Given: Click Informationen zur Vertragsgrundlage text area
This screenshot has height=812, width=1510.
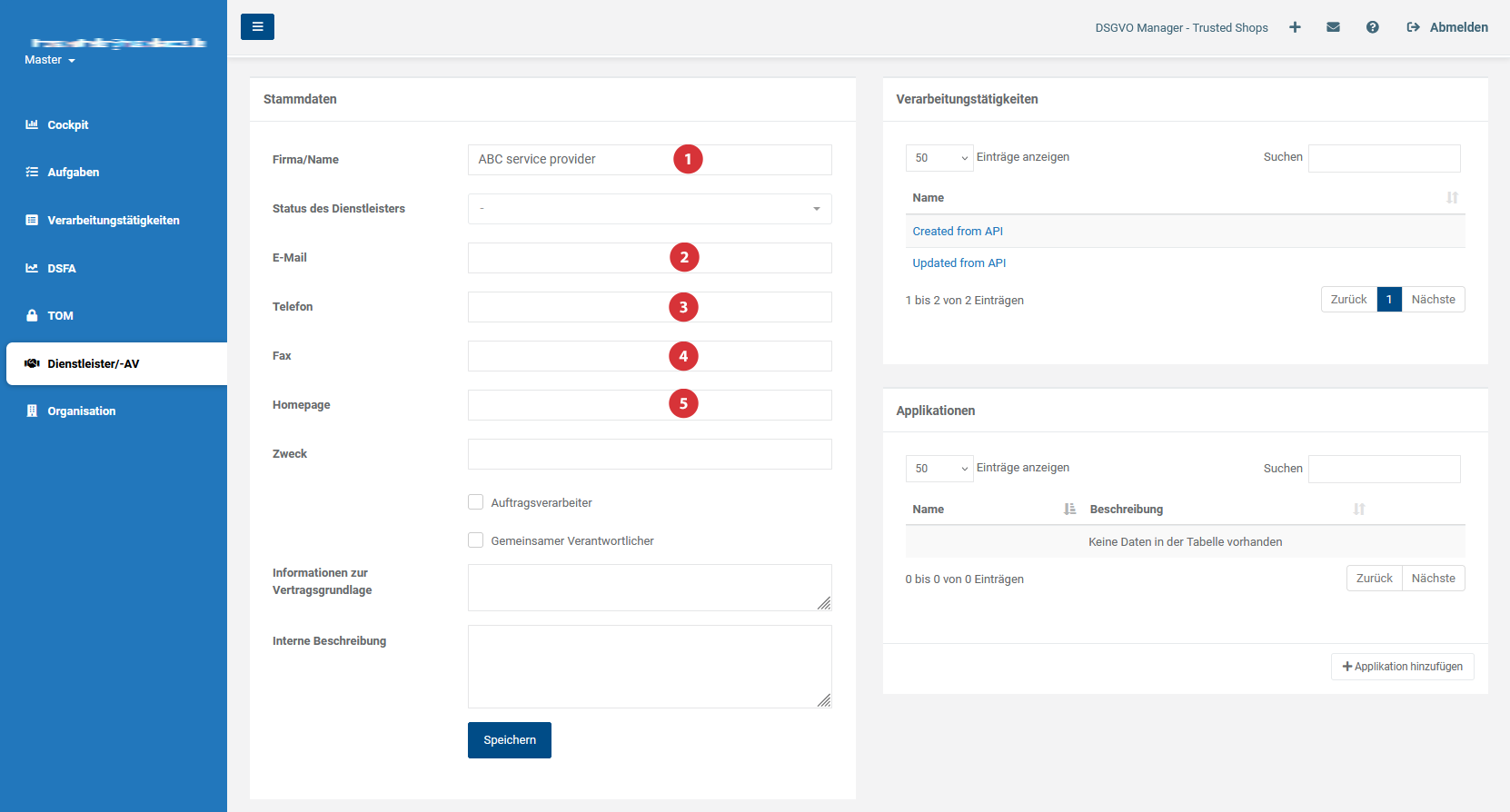Looking at the screenshot, I should coord(650,588).
